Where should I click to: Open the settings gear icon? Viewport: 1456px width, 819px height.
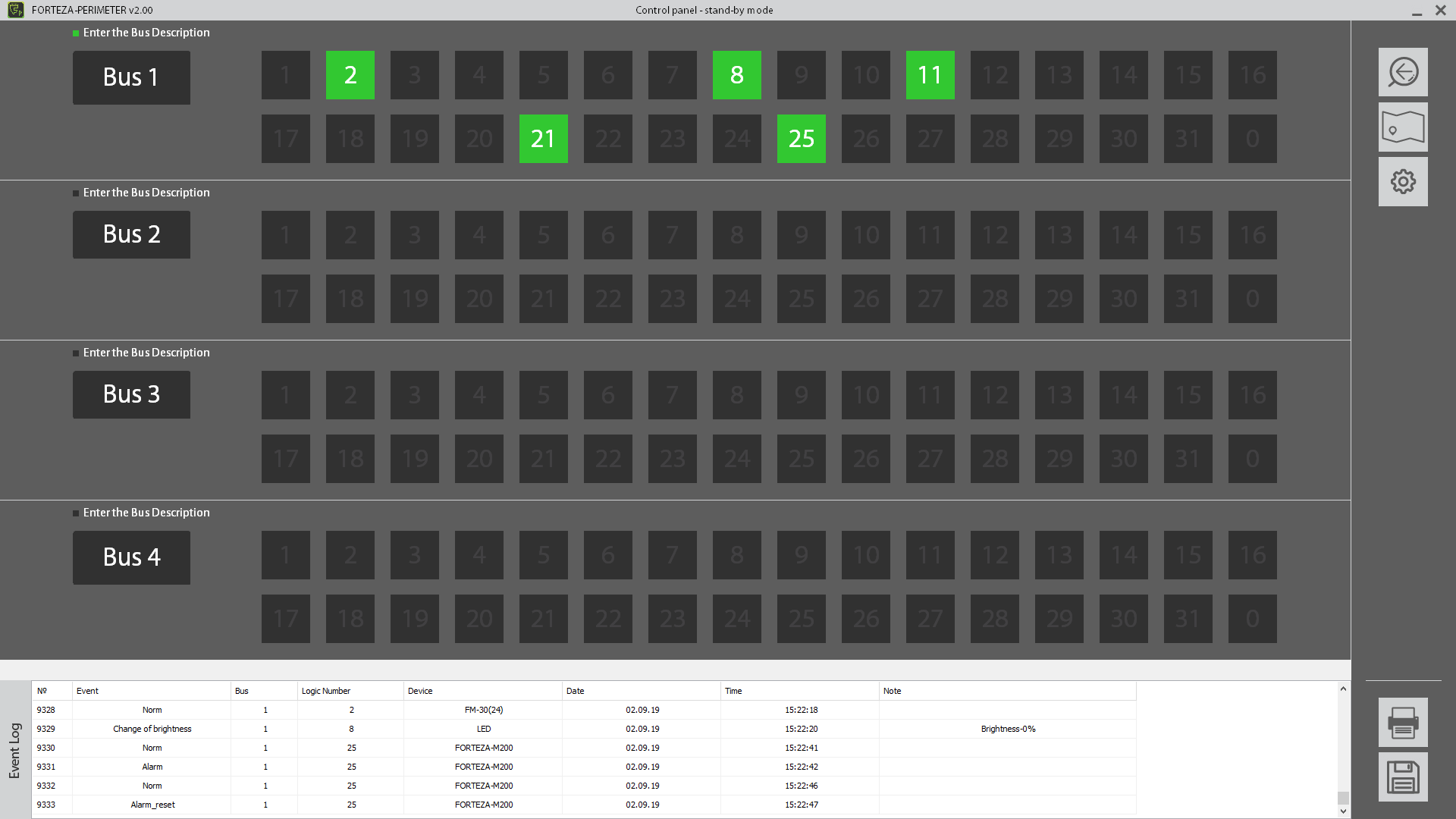click(1403, 181)
